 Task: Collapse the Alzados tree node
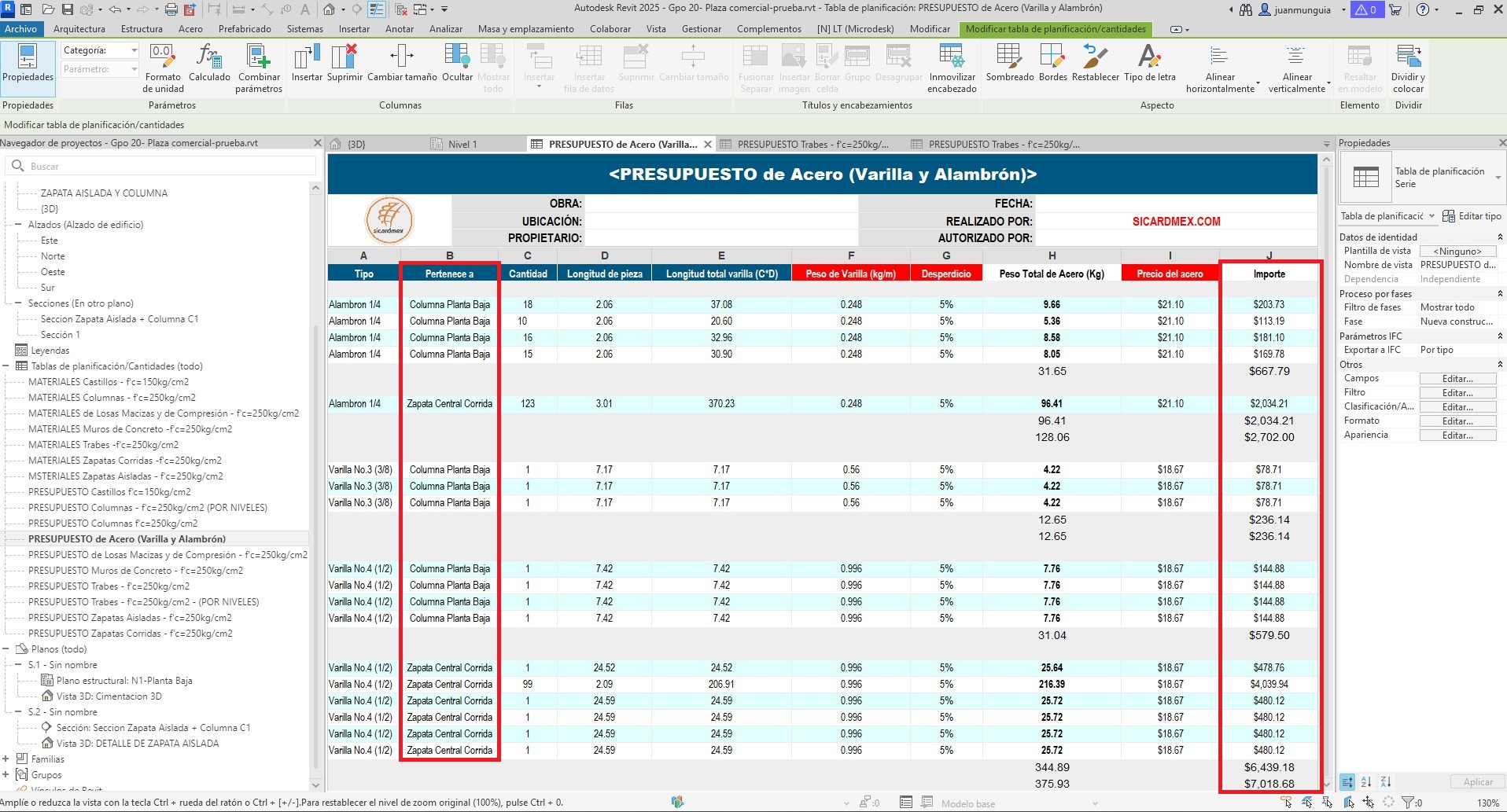tap(18, 225)
